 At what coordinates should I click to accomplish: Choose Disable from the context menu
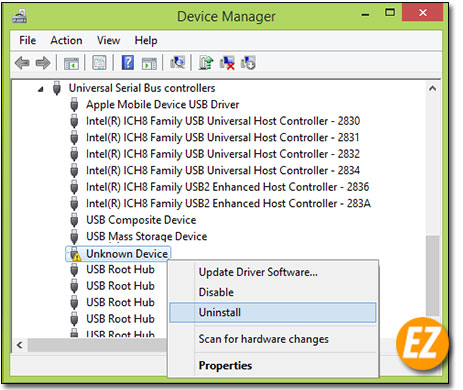point(273,292)
